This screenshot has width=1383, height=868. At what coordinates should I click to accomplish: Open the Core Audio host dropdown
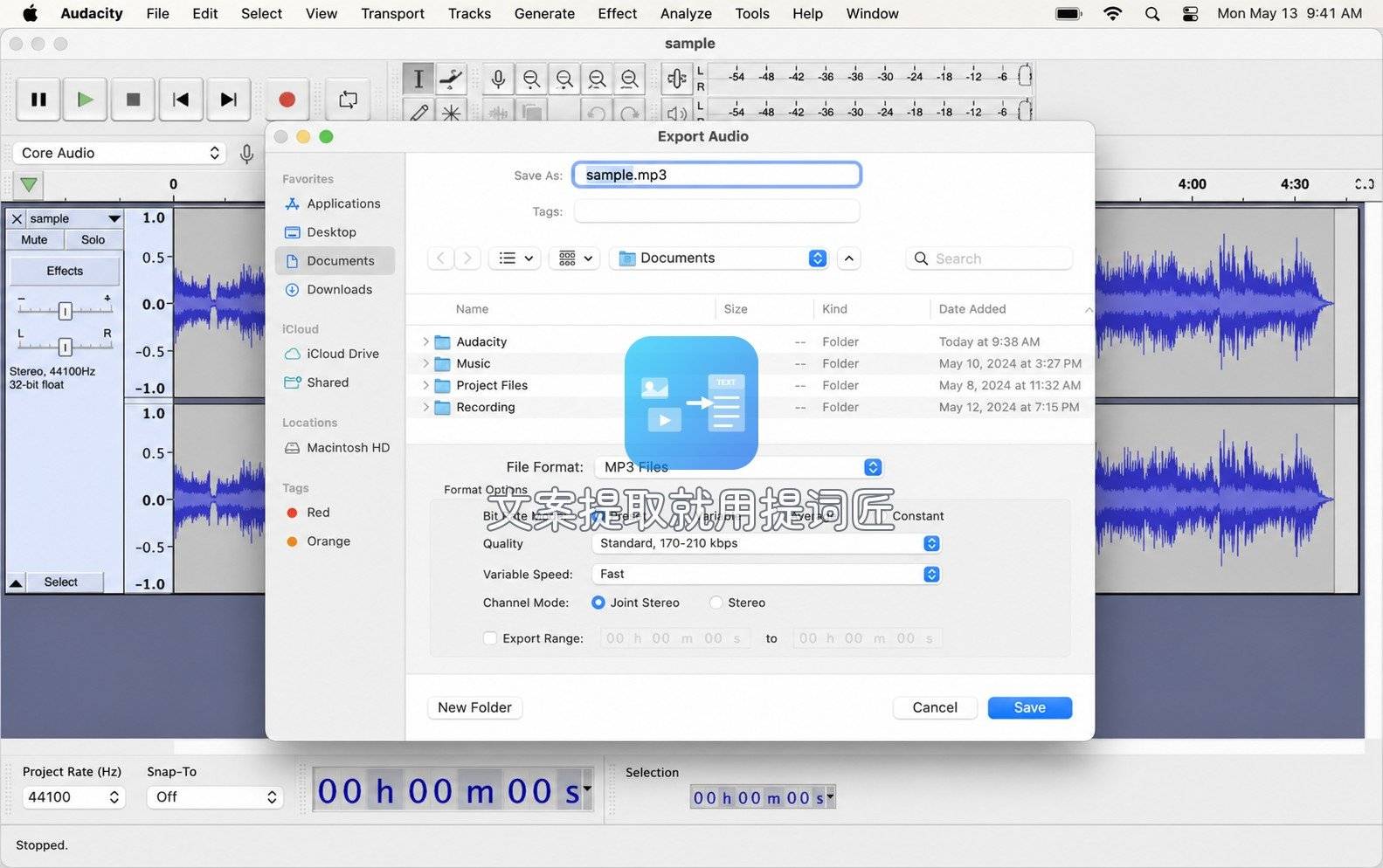coord(120,153)
